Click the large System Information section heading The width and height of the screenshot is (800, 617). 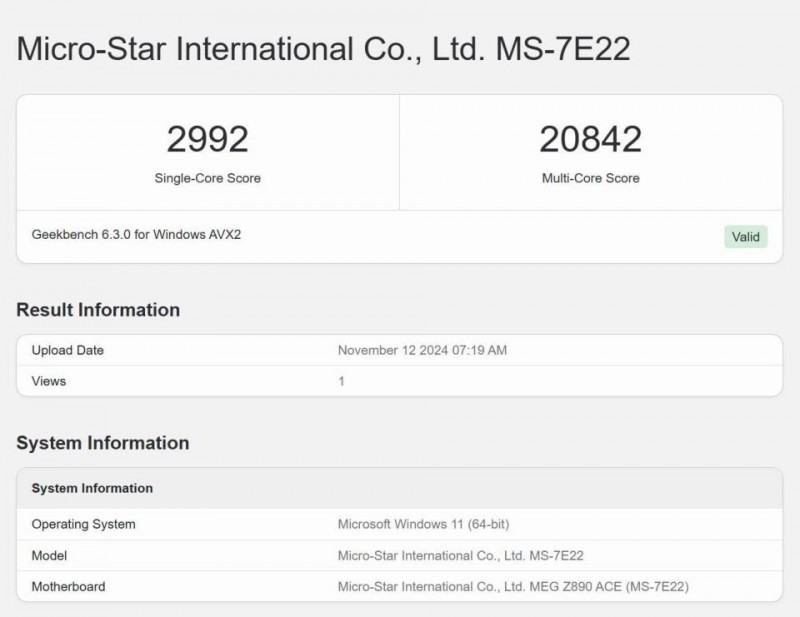point(102,443)
